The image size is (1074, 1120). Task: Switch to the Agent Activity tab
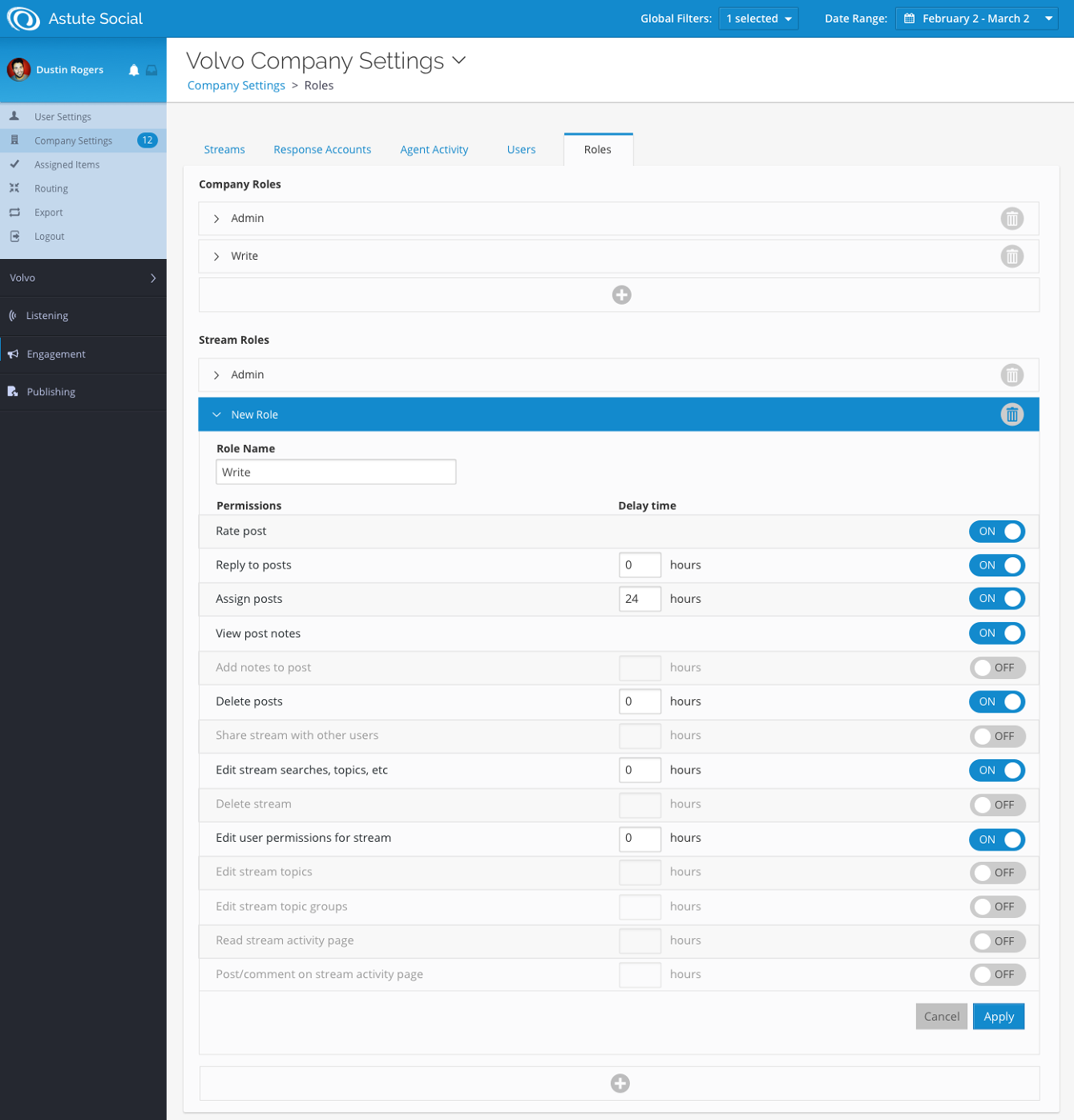click(434, 150)
